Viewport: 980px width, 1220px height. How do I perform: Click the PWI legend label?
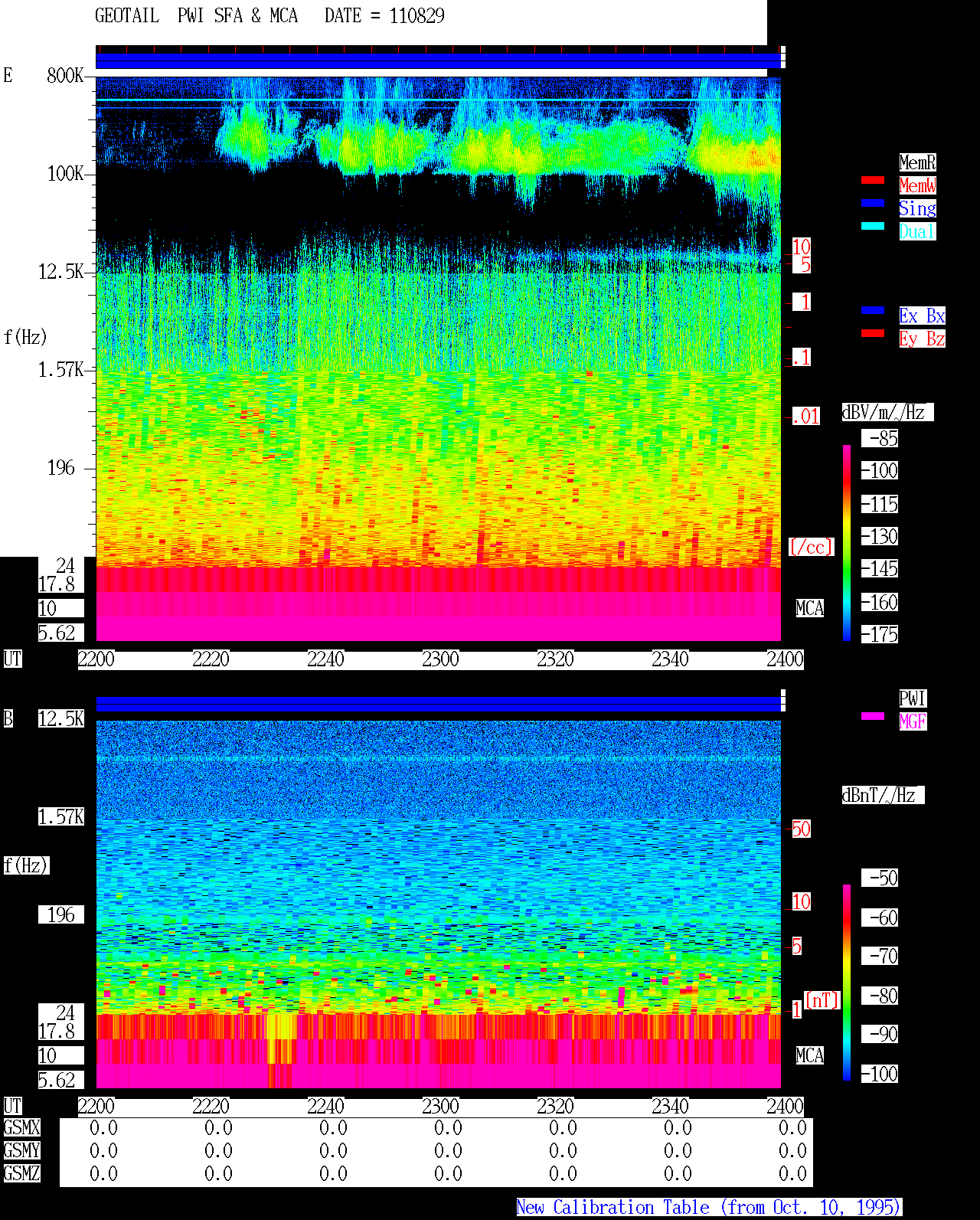(913, 698)
